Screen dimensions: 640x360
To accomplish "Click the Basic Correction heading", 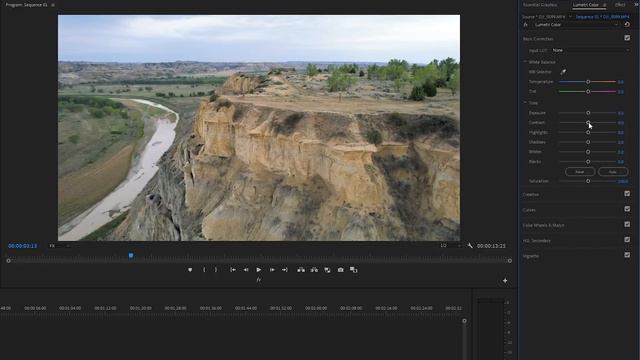I will click(x=538, y=39).
